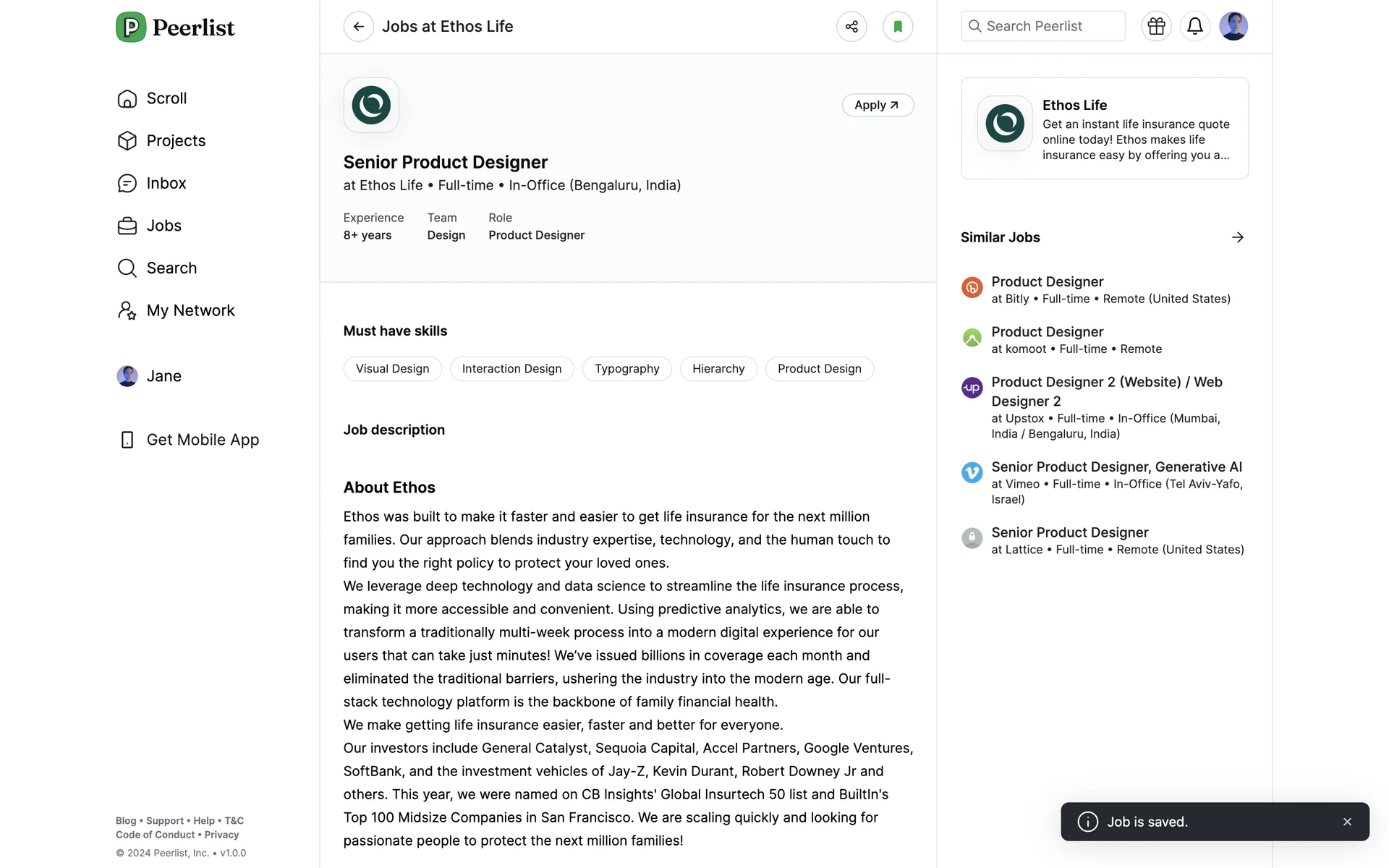Open the Ethos Life company card
This screenshot has height=868, width=1389.
(x=1104, y=129)
